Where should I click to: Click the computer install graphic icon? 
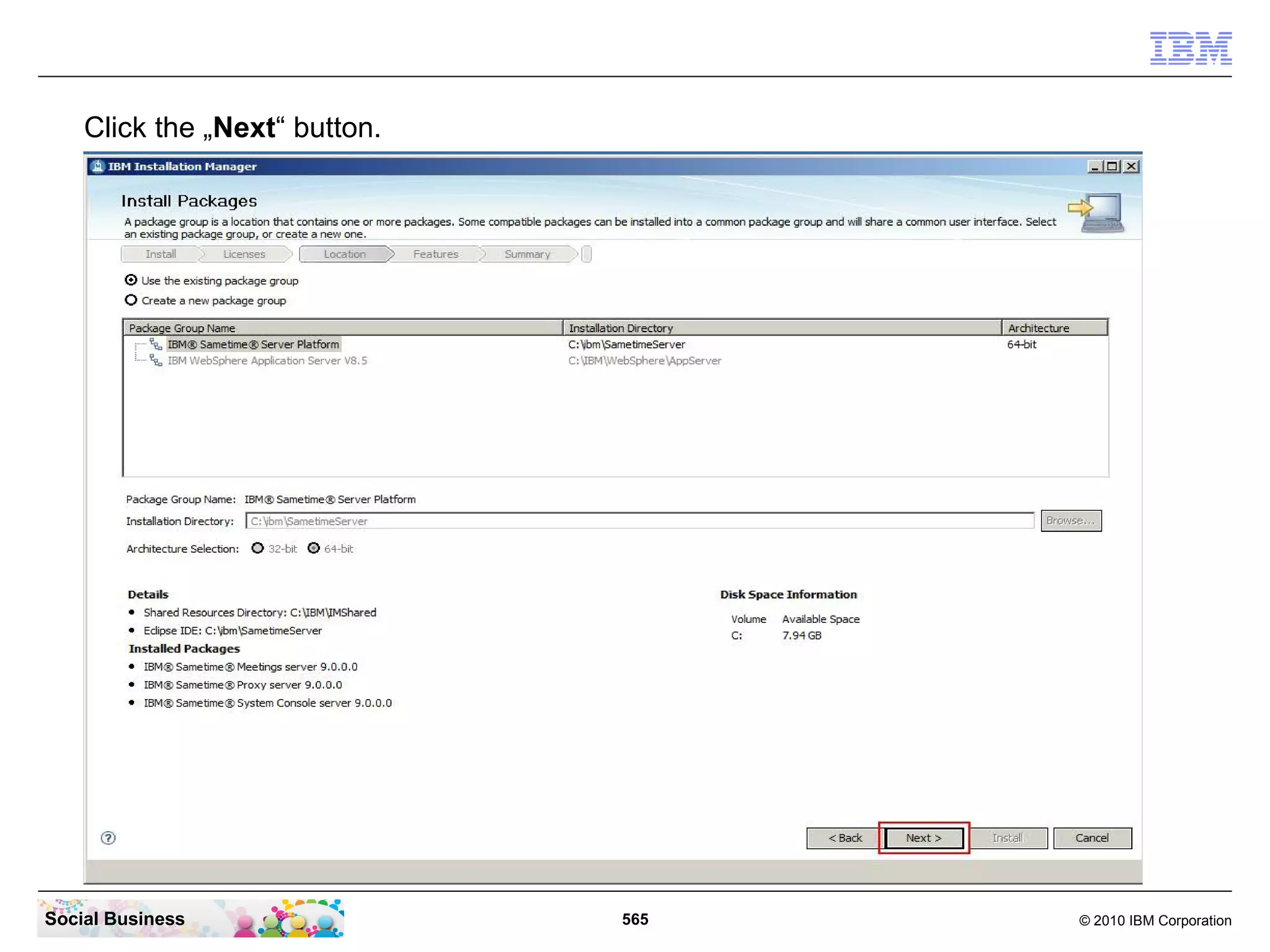click(1096, 213)
